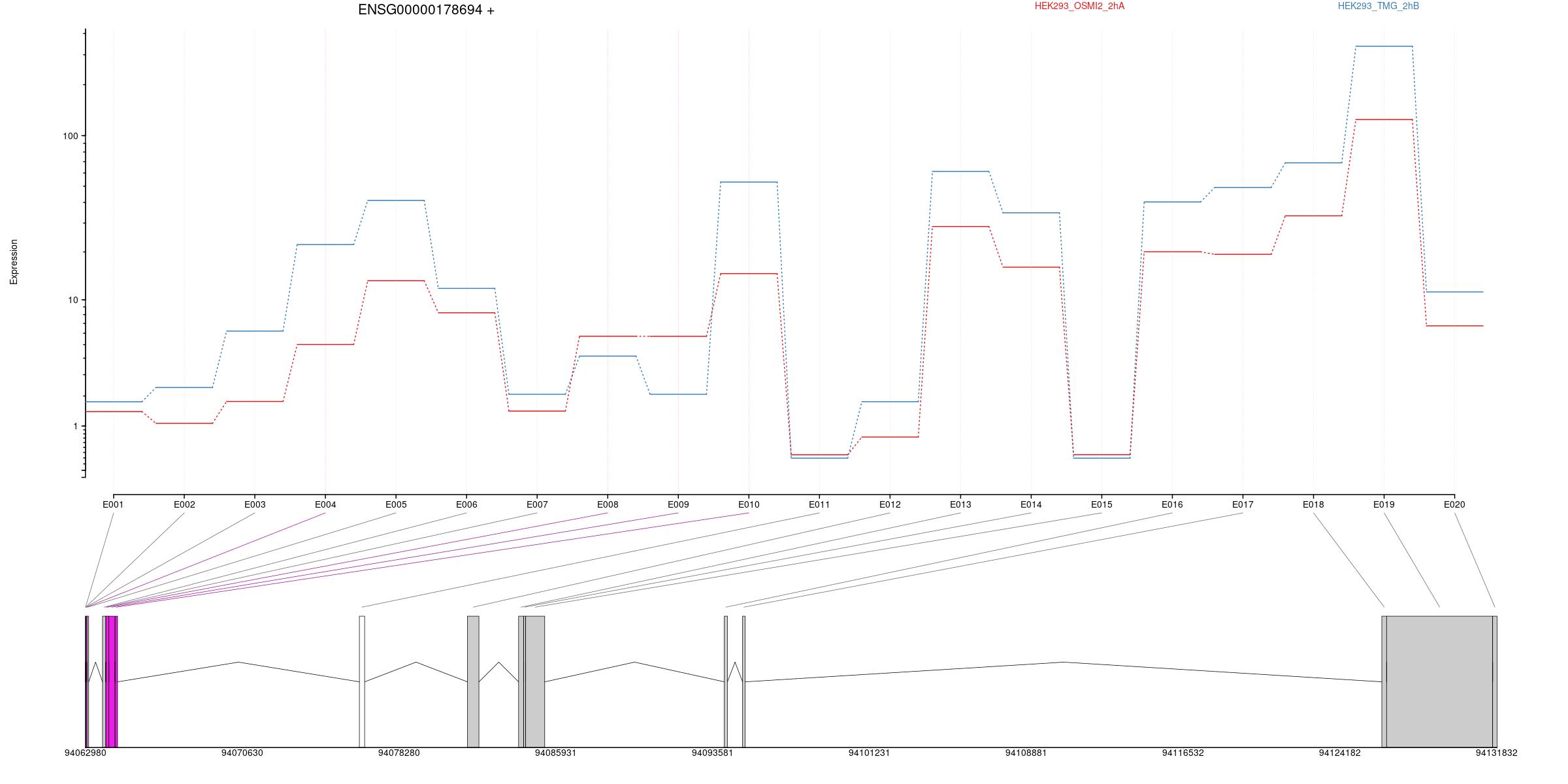Image resolution: width=1568 pixels, height=784 pixels.
Task: Click the y-axis tick label 10
Action: [x=73, y=300]
